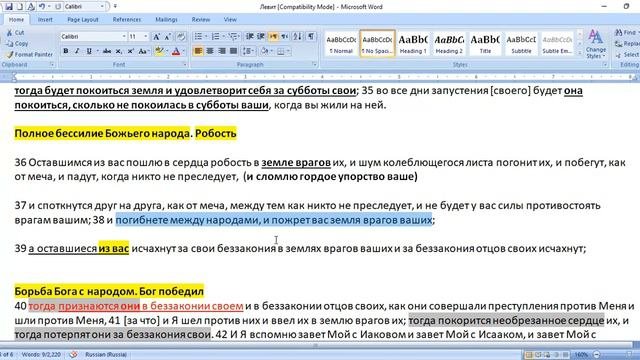The height and width of the screenshot is (360, 640).
Task: Open Replace in the Editing group
Action: coord(627,43)
